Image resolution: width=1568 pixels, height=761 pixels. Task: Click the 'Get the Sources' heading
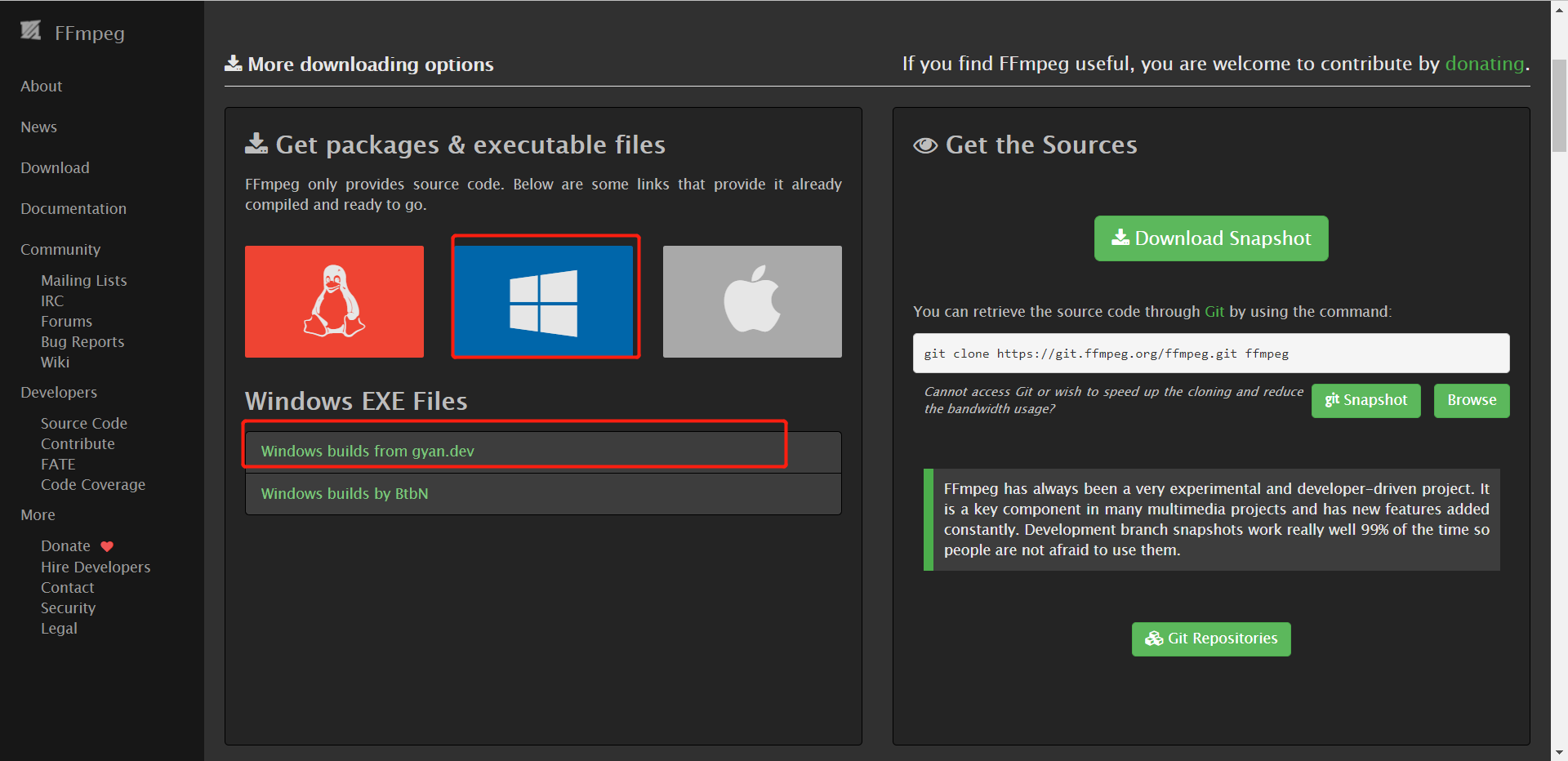click(1025, 145)
